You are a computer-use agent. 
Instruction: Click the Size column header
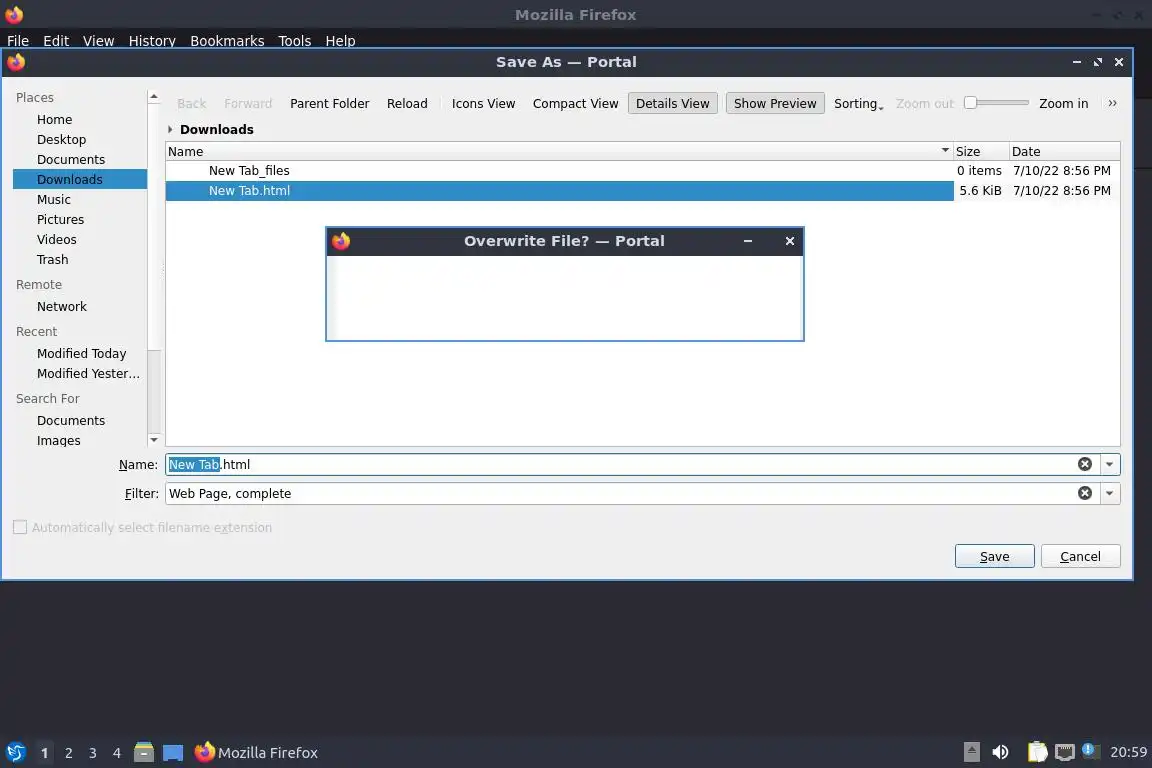coord(981,151)
